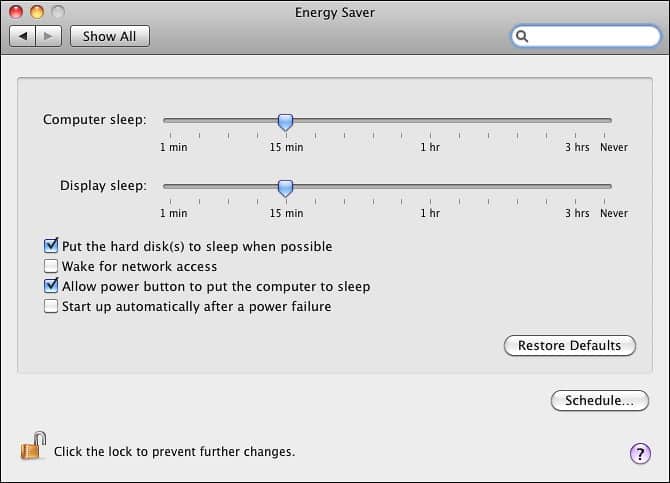The height and width of the screenshot is (483, 670).
Task: Click the lock icon to prevent changes
Action: 33,446
